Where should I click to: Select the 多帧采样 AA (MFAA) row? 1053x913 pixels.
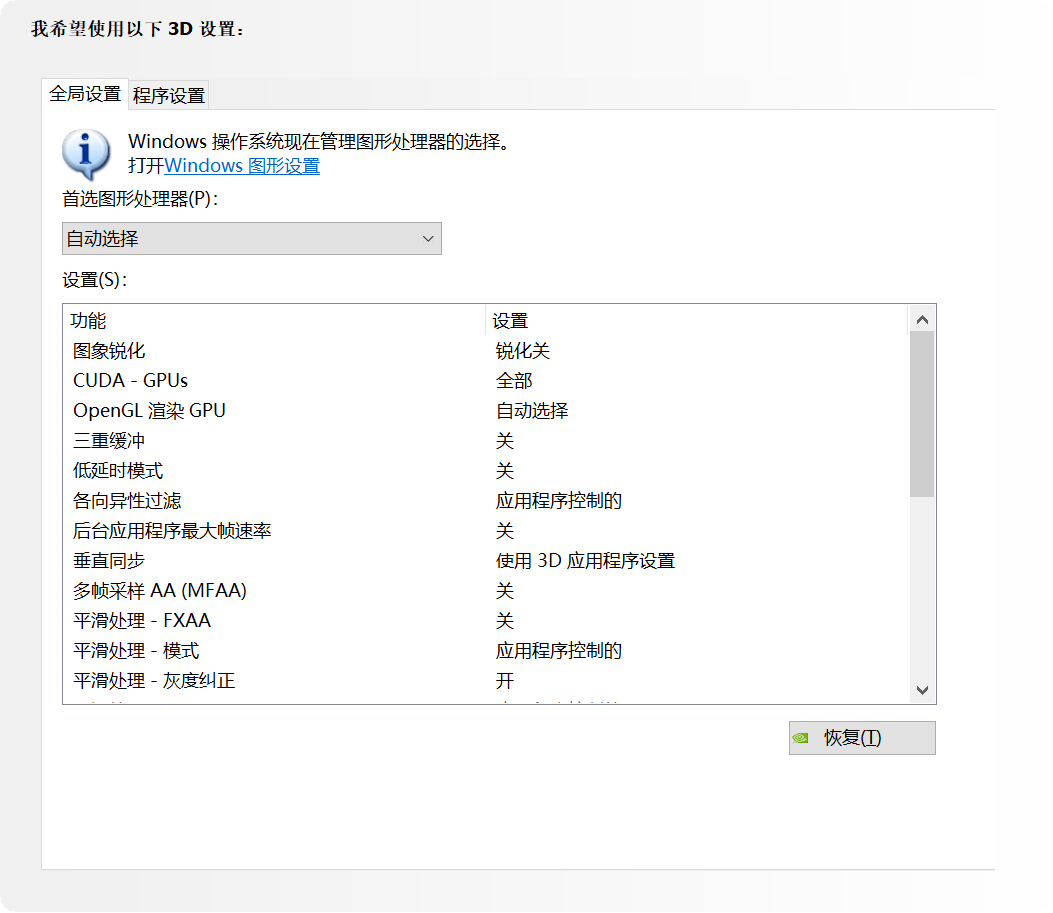(x=487, y=591)
